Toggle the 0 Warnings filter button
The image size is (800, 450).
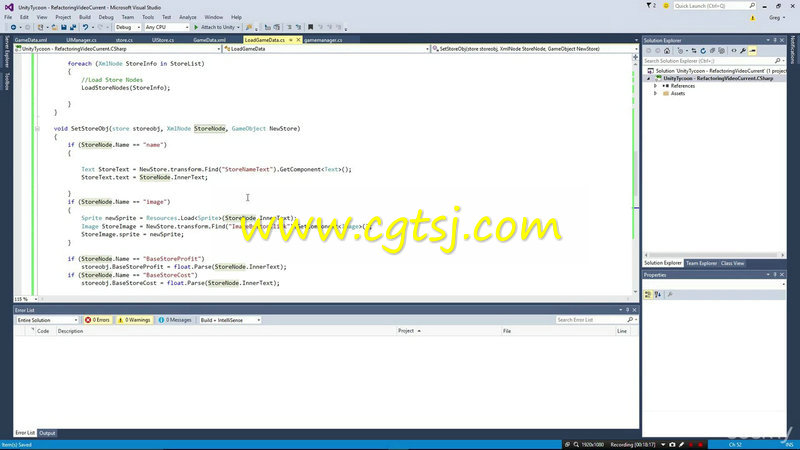coord(134,320)
